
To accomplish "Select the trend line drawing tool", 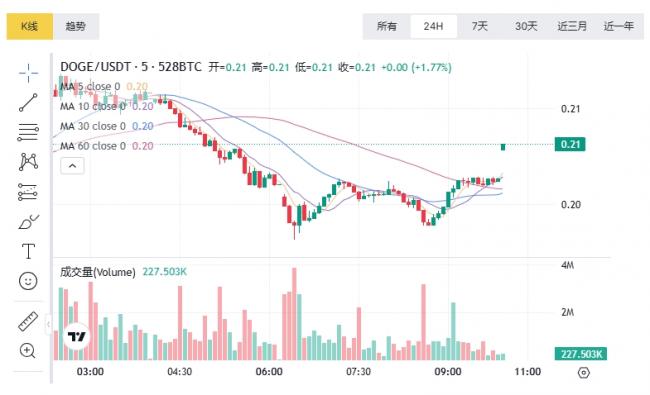I will pyautogui.click(x=28, y=102).
